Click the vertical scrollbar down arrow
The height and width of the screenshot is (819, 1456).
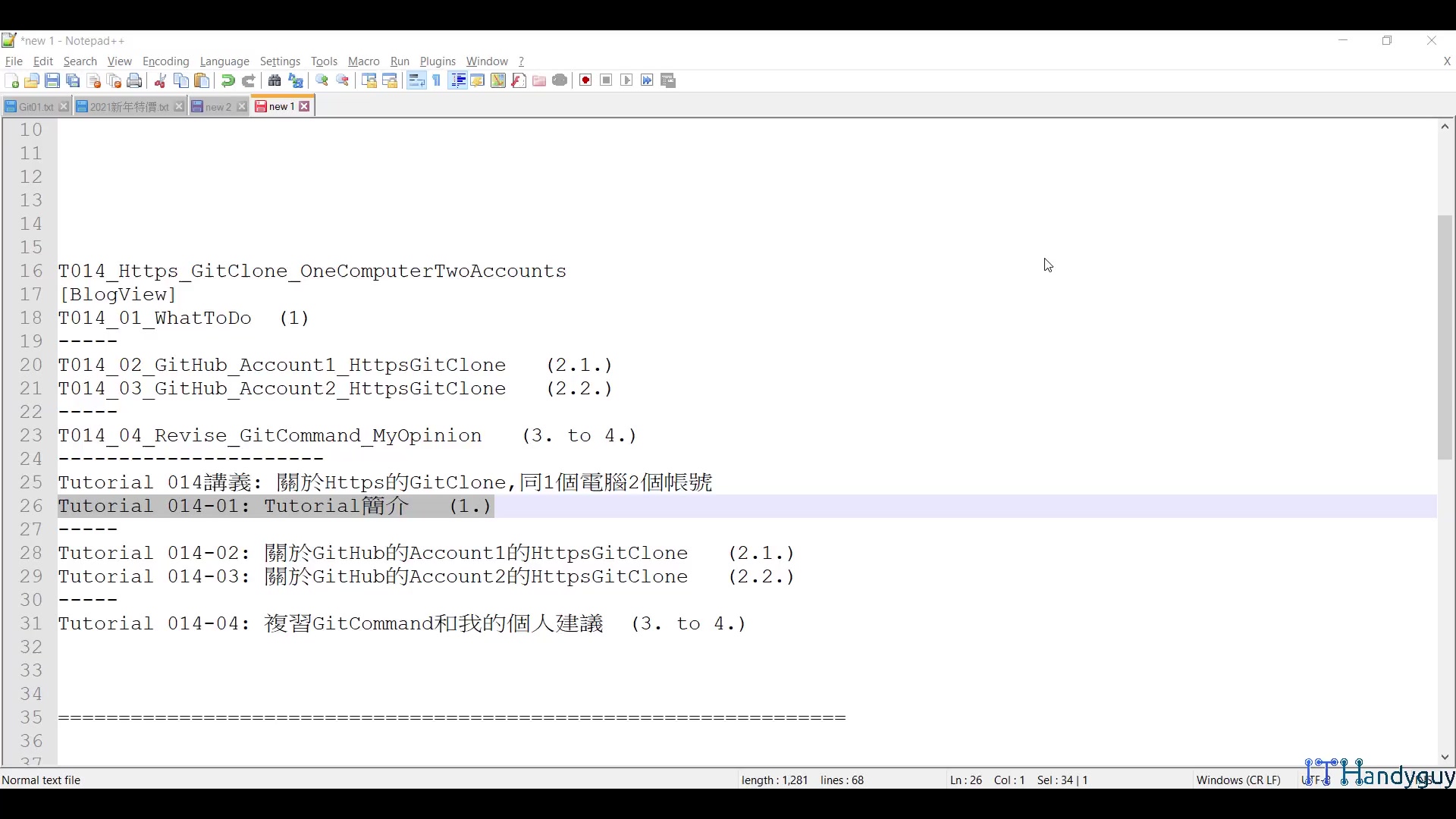pyautogui.click(x=1445, y=757)
